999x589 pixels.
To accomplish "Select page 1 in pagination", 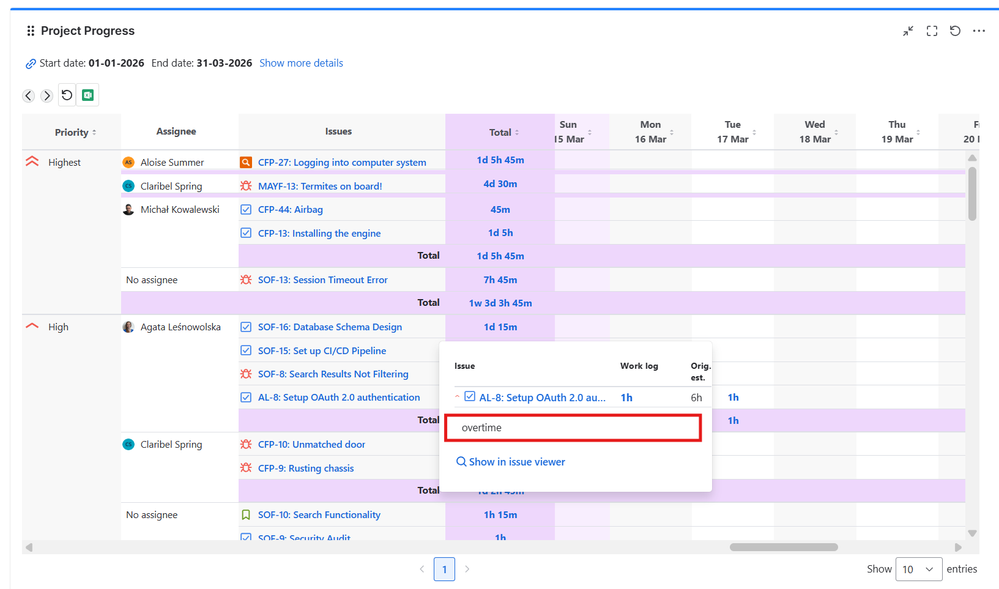I will pyautogui.click(x=444, y=568).
